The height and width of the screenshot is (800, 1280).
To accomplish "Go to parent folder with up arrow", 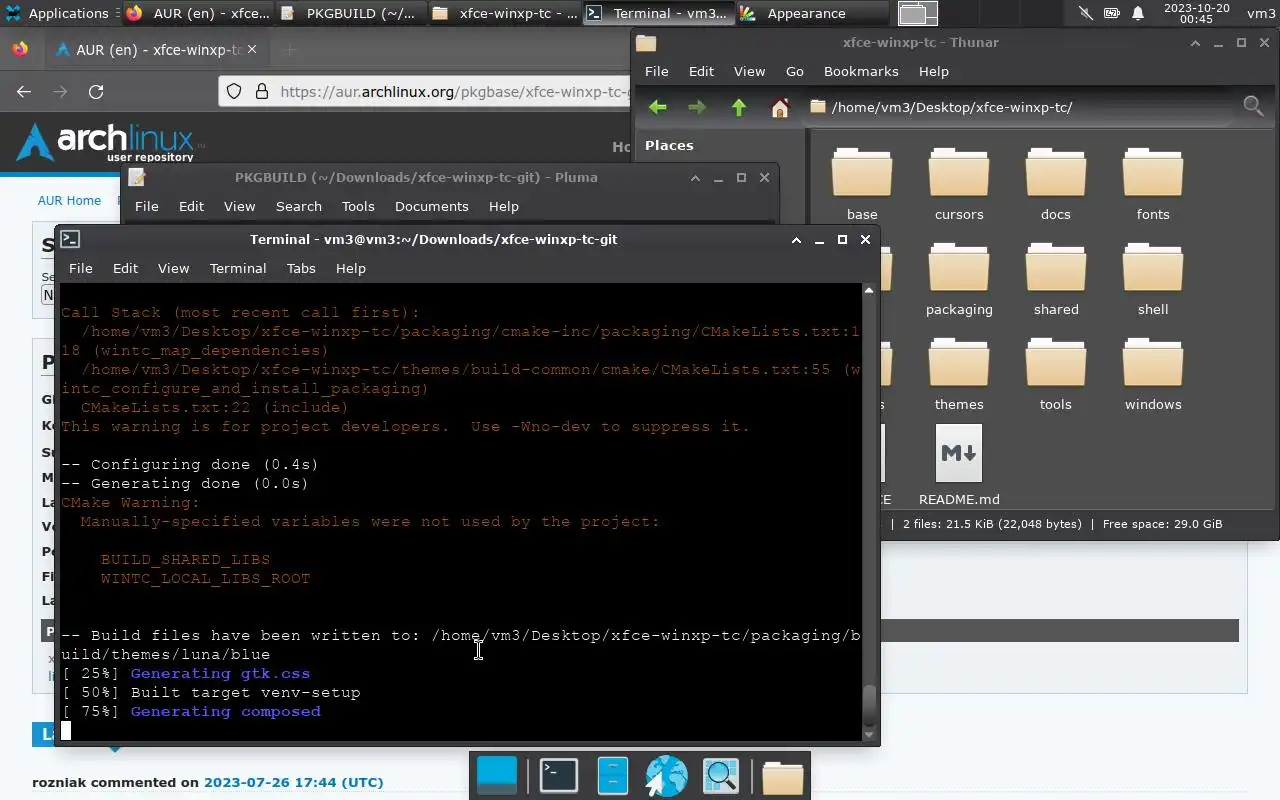I will pos(739,107).
